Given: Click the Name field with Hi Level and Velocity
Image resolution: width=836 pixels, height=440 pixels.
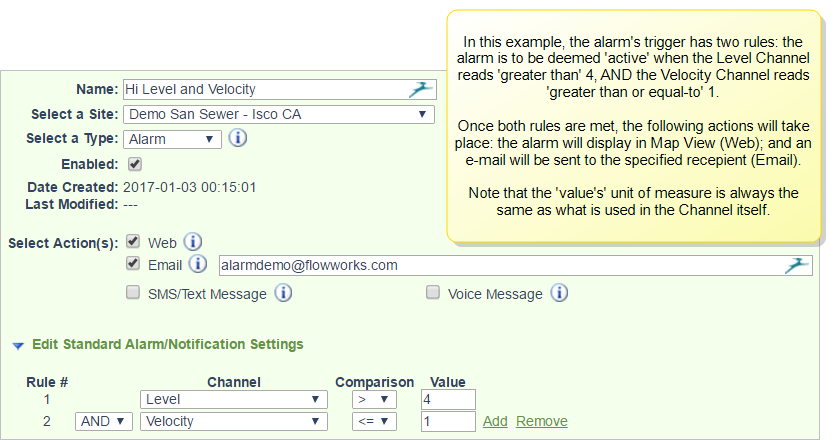Looking at the screenshot, I should pos(280,90).
